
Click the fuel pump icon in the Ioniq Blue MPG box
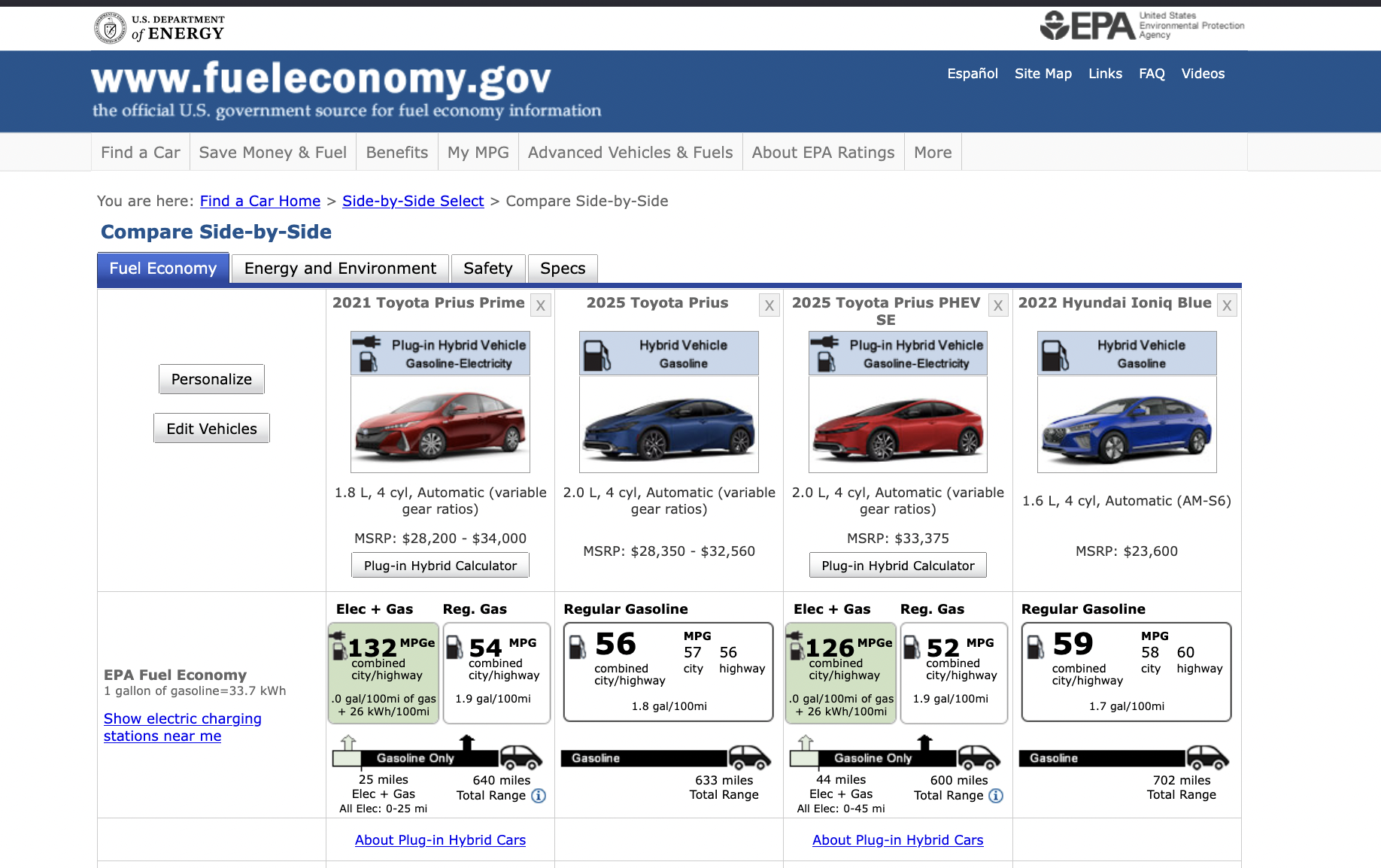coord(1037,648)
